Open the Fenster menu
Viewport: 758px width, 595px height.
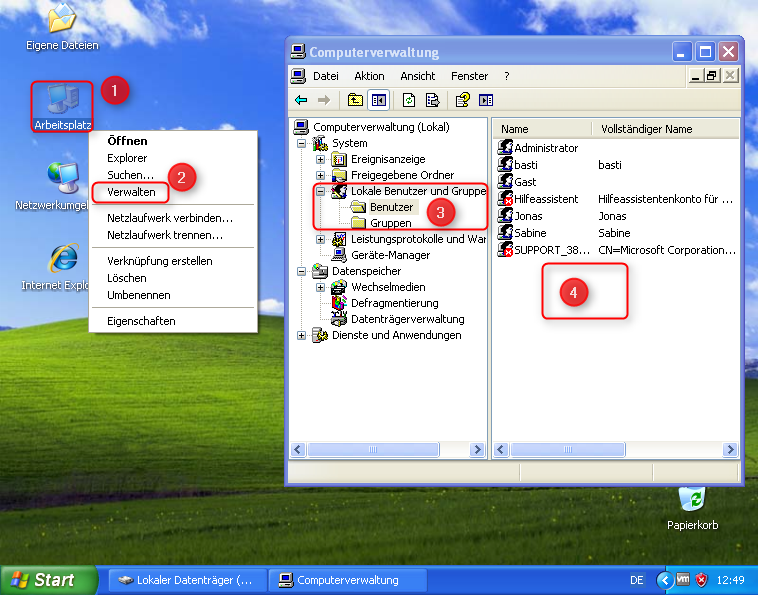(x=469, y=76)
